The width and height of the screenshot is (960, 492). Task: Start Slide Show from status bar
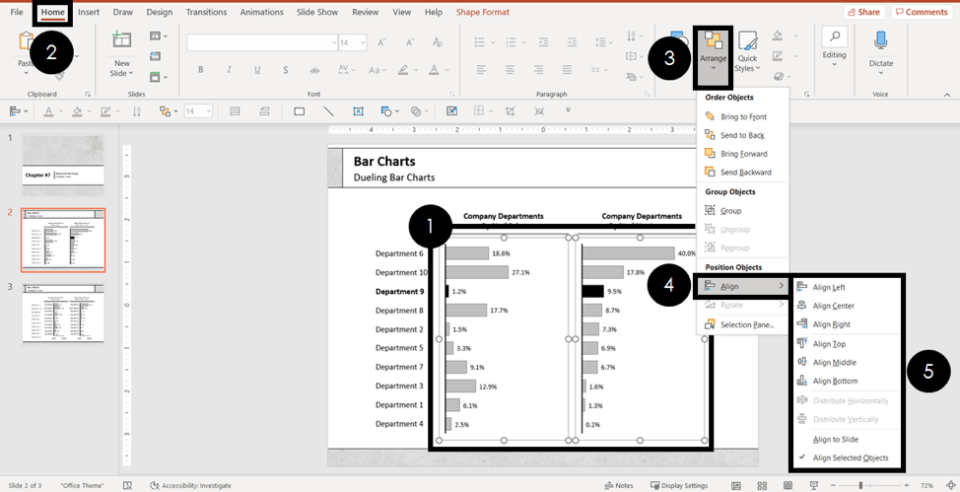[x=814, y=485]
